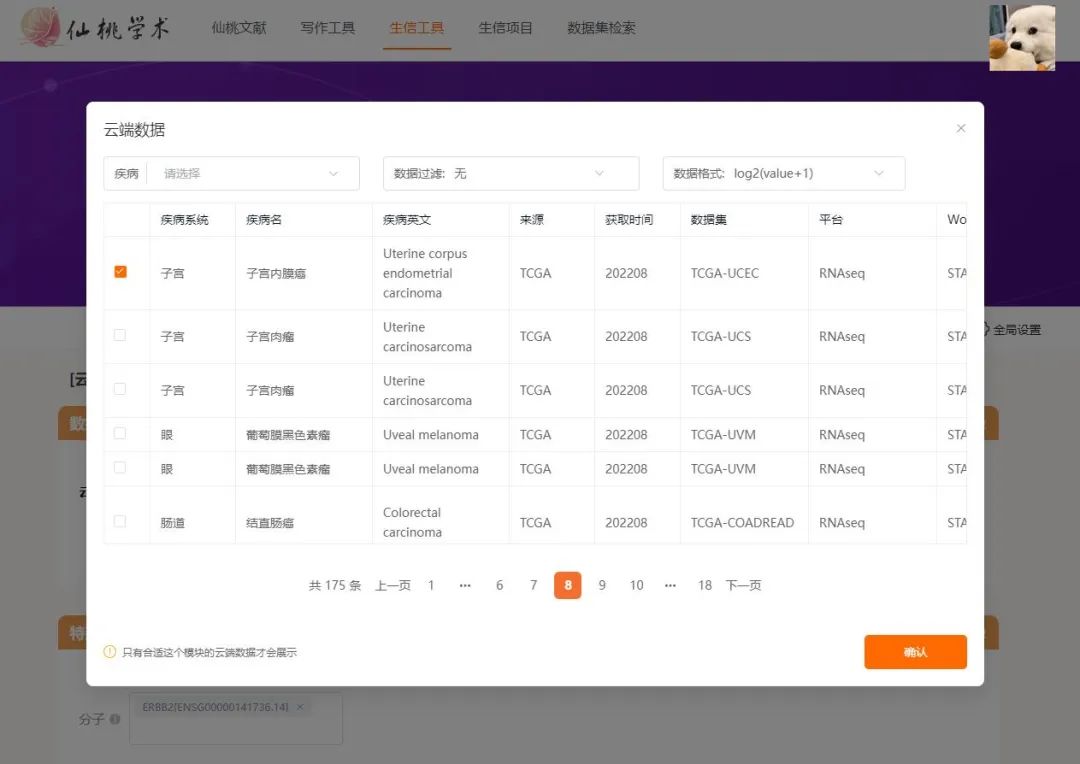Open 生信项目 menu
The height and width of the screenshot is (764, 1080).
[x=506, y=28]
